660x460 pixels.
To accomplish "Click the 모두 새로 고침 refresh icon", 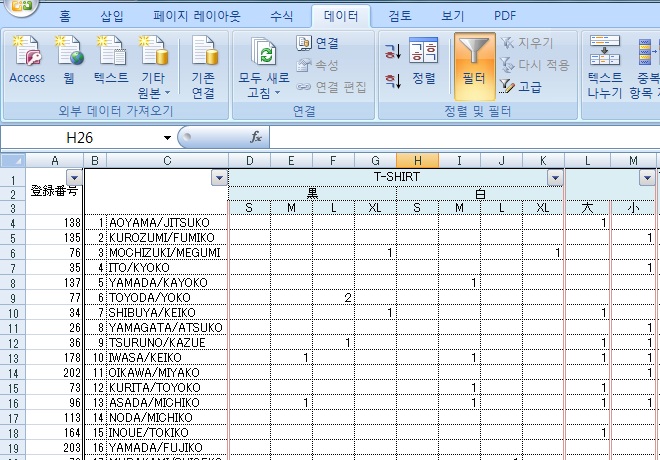I will (x=263, y=55).
